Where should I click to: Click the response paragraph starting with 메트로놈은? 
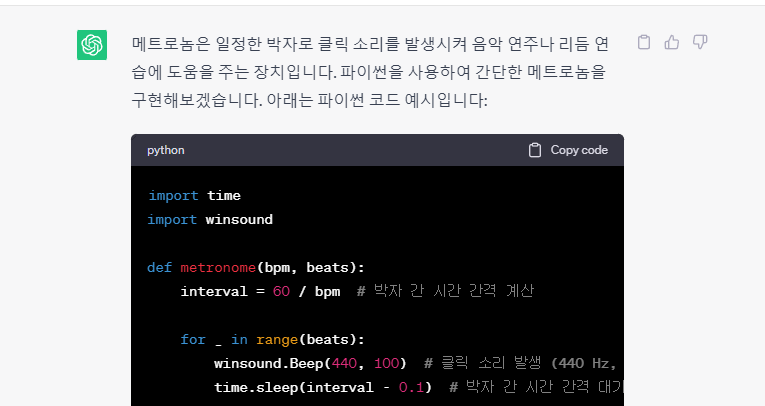point(370,58)
